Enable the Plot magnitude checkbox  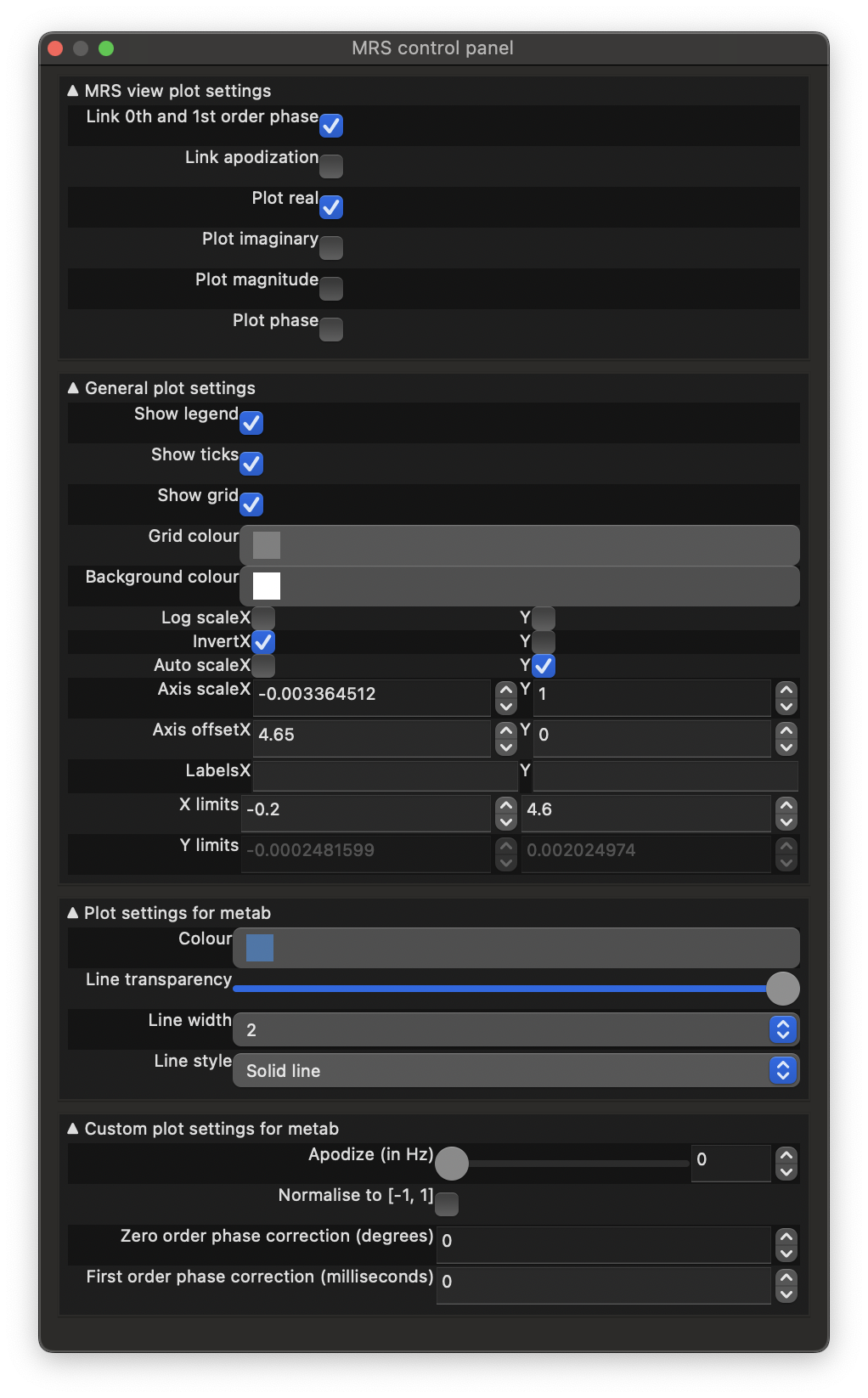coord(331,289)
